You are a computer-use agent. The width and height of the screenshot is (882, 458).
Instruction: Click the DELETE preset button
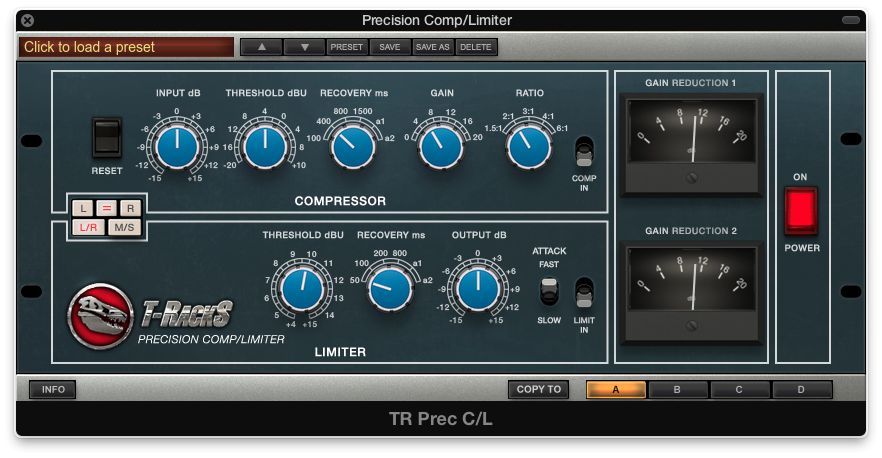pyautogui.click(x=476, y=47)
